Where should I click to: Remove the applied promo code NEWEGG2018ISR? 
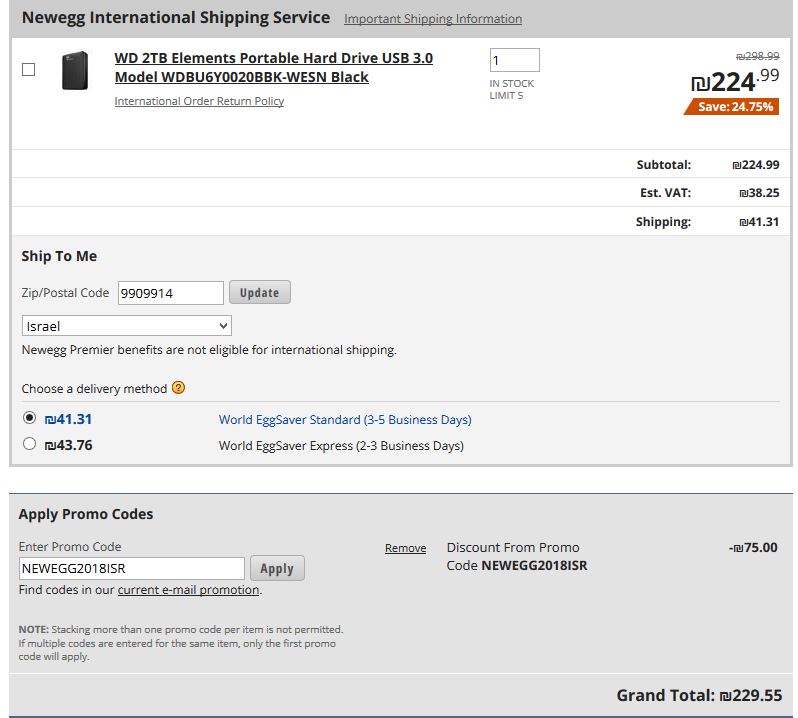click(405, 548)
